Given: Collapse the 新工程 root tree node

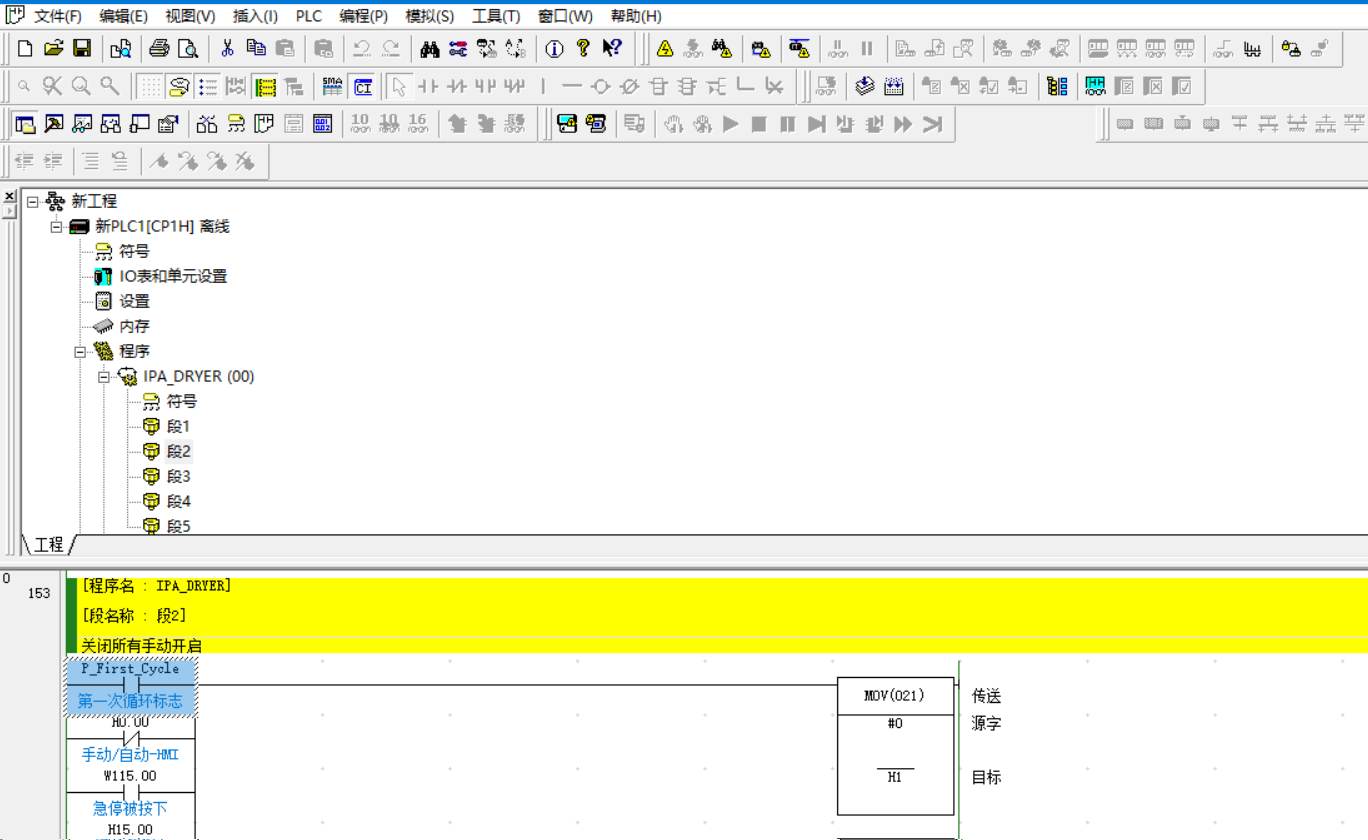Looking at the screenshot, I should pos(33,202).
